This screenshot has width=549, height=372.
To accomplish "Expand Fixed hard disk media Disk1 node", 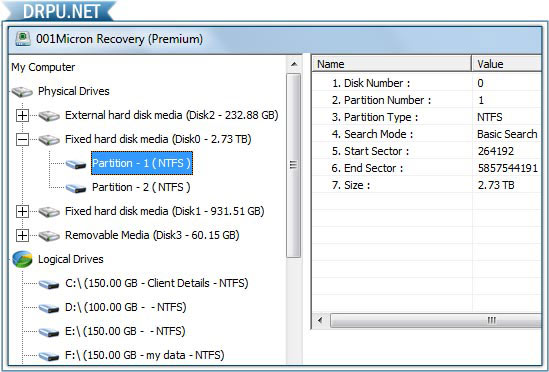I will 22,212.
